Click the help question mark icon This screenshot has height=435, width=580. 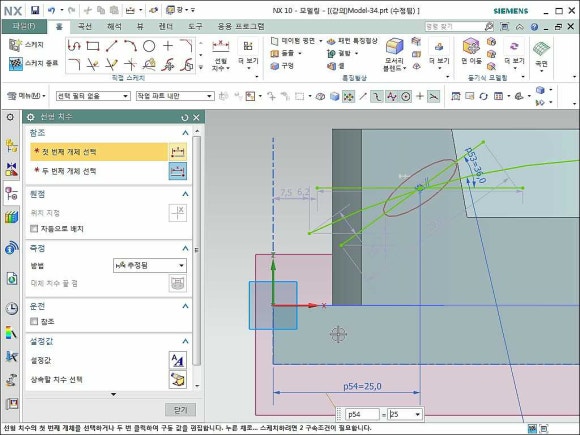[534, 27]
